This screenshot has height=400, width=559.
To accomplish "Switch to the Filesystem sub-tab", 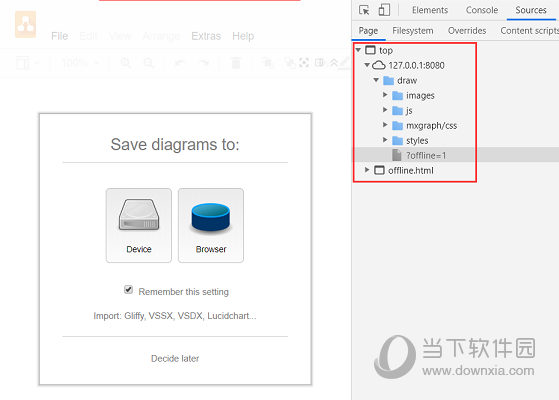I will point(413,31).
